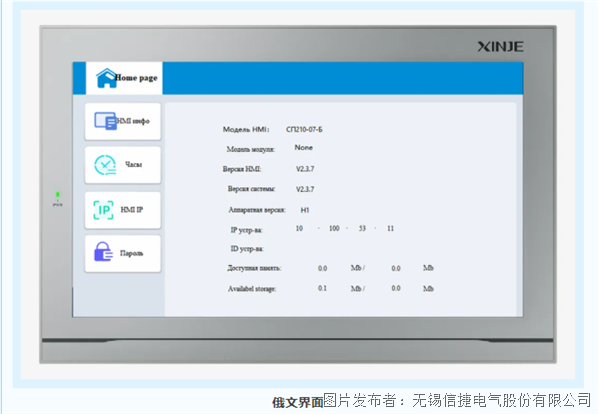Open the HMI инфо section

134,121
